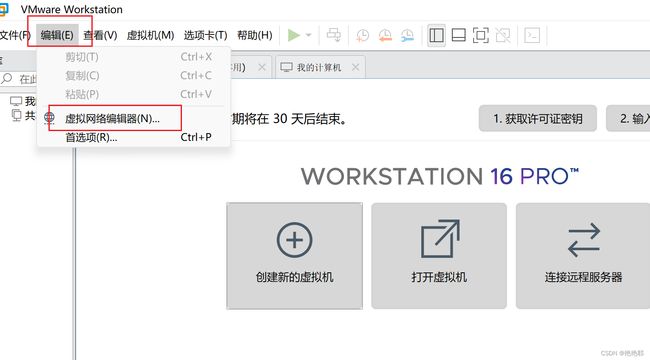Click the revert to snapshot icon
650x360 pixels.
click(385, 36)
